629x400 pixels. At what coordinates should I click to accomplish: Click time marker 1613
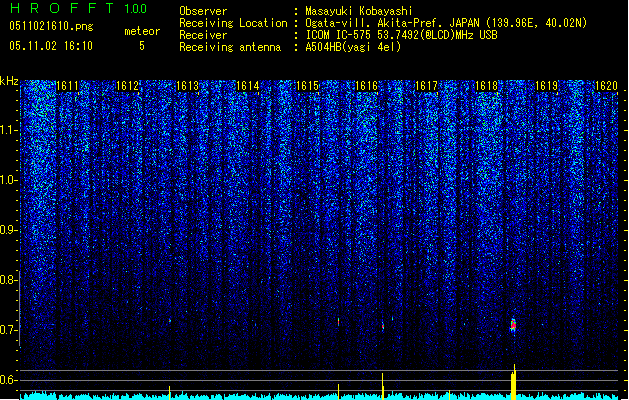pyautogui.click(x=187, y=86)
